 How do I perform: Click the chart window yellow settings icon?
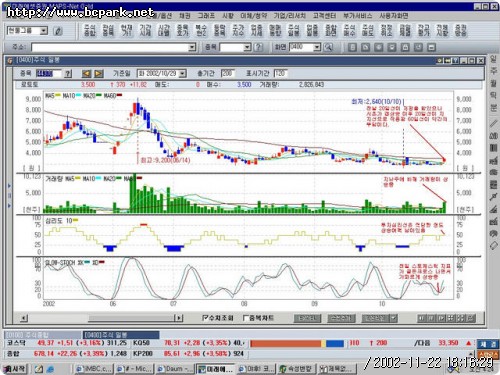click(x=441, y=61)
